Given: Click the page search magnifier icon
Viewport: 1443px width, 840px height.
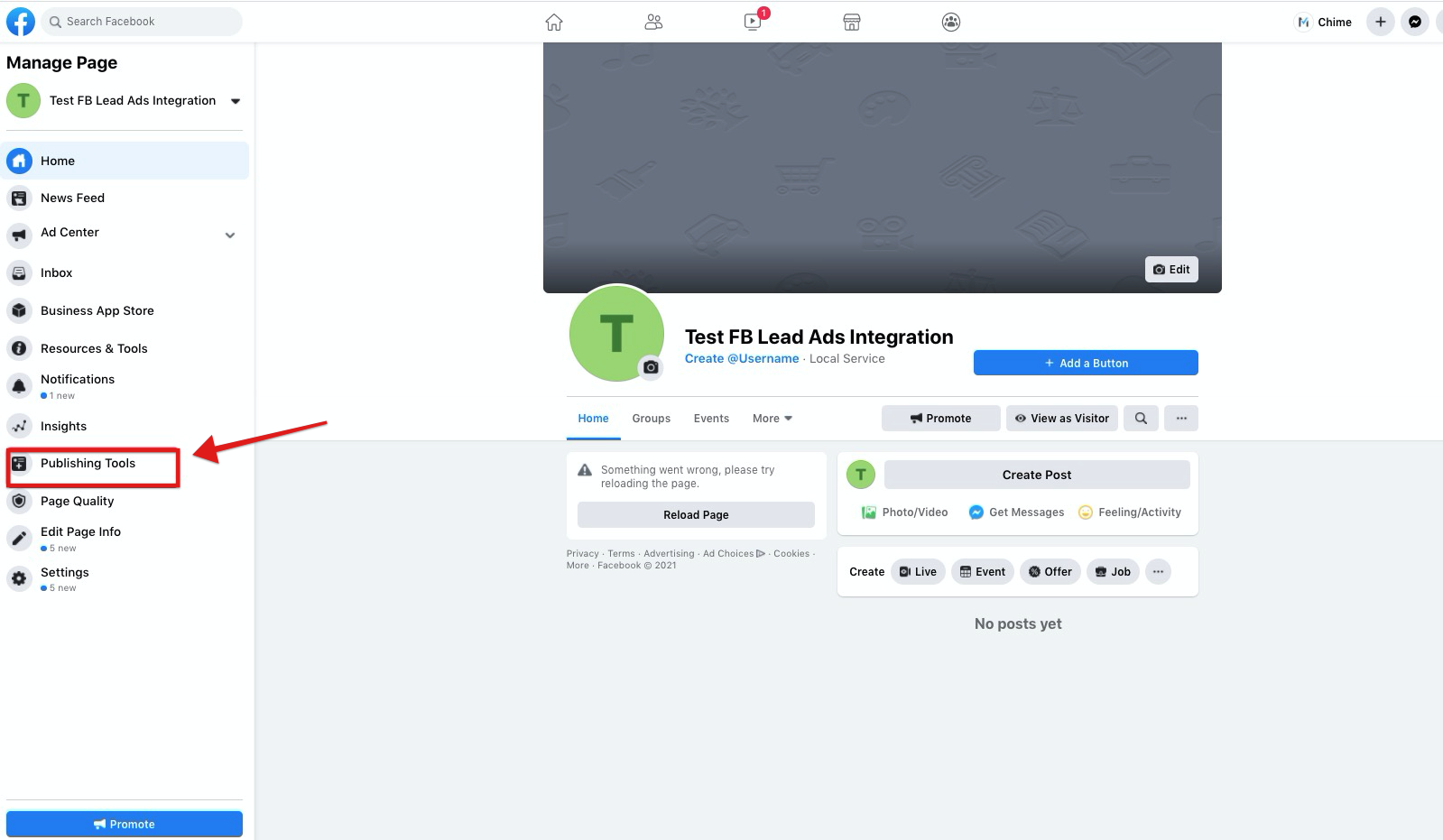Looking at the screenshot, I should 1141,418.
